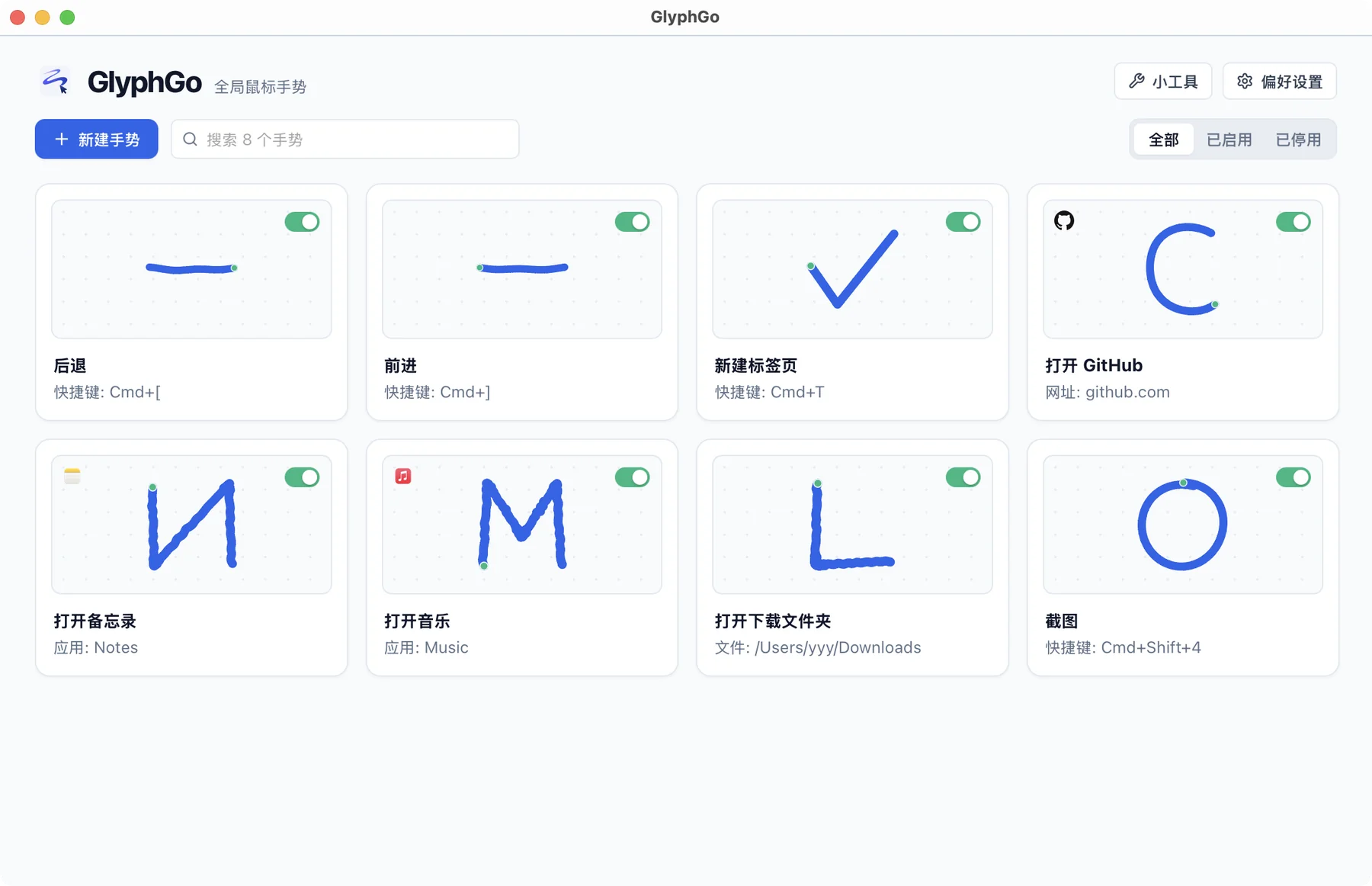Click the magnifier icon in search box
Image resolution: width=1372 pixels, height=886 pixels.
click(x=191, y=139)
